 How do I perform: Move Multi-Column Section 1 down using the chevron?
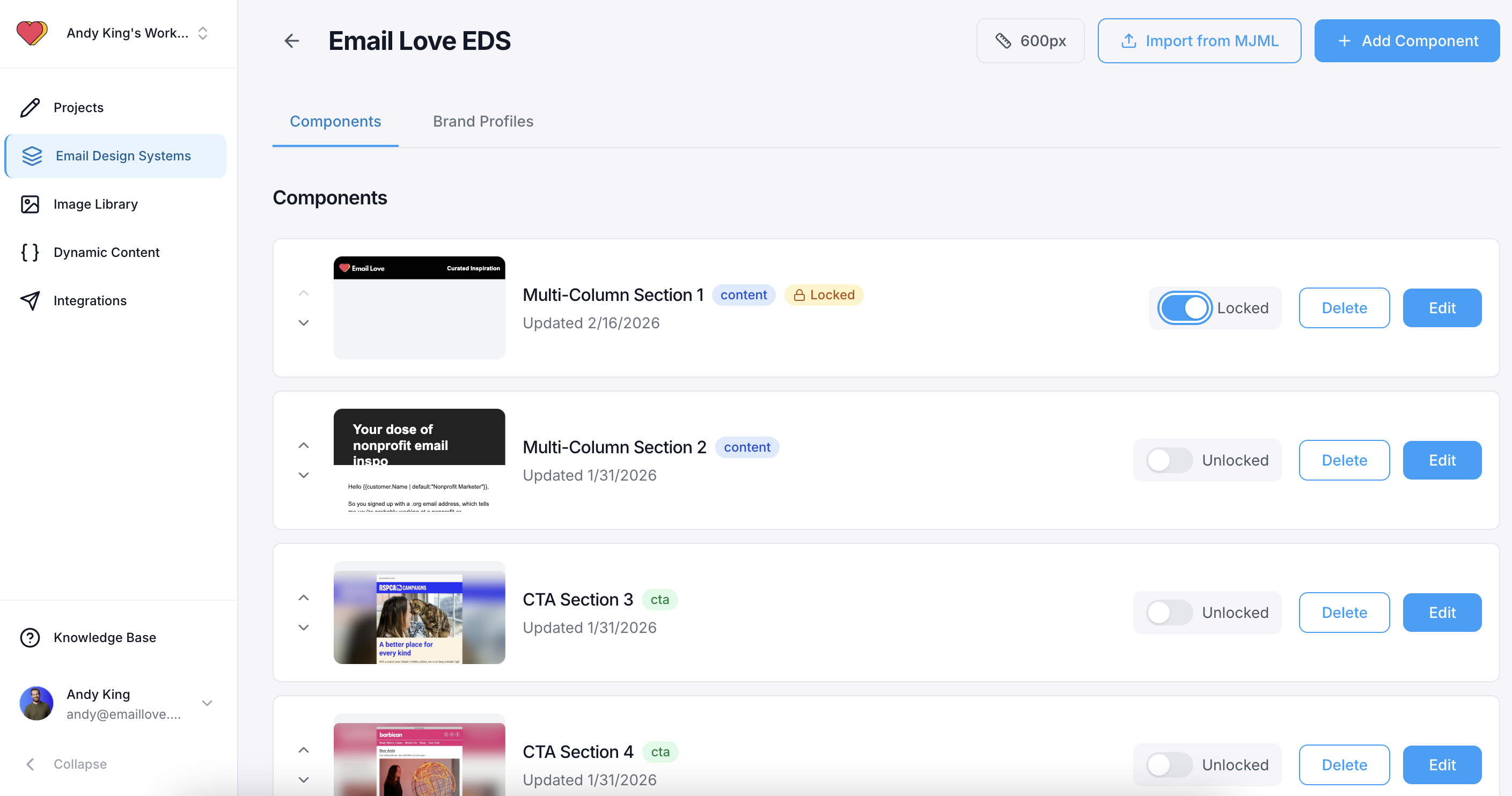(304, 322)
